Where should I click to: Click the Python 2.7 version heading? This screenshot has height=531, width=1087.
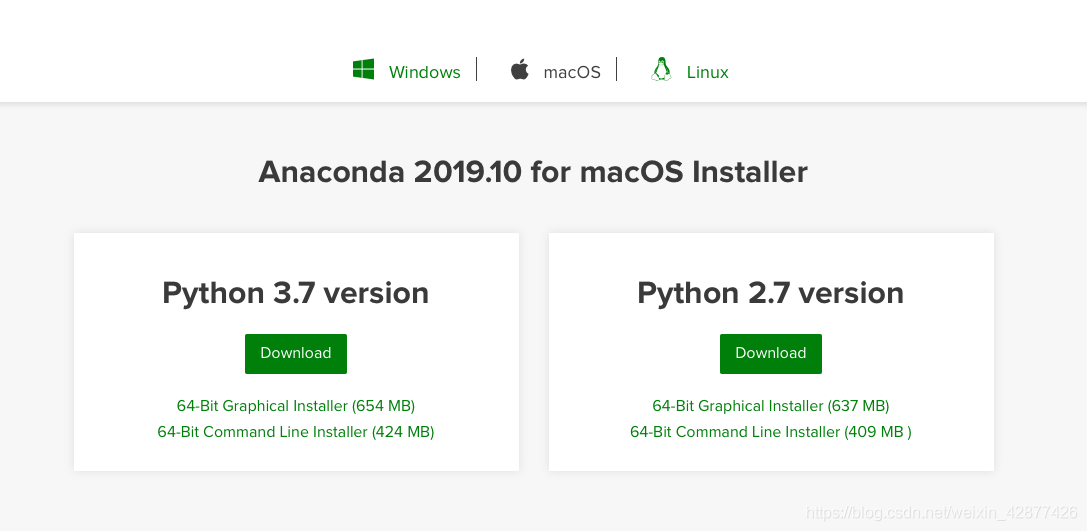(x=770, y=293)
